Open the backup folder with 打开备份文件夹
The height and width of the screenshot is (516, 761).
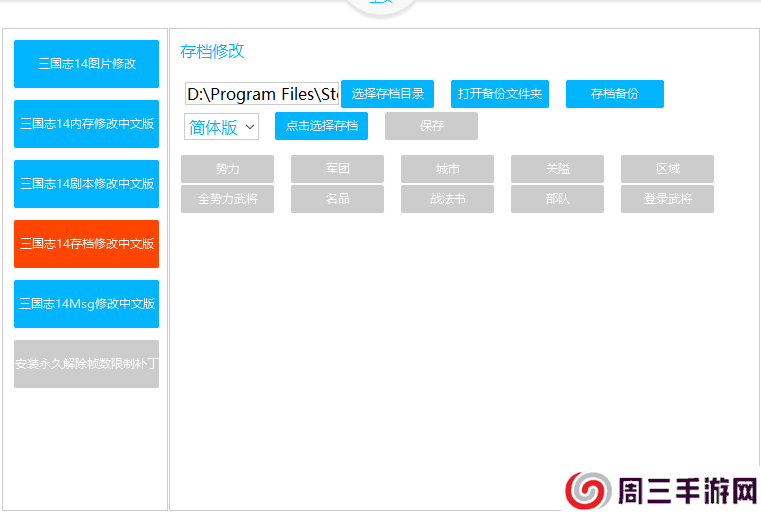(499, 94)
